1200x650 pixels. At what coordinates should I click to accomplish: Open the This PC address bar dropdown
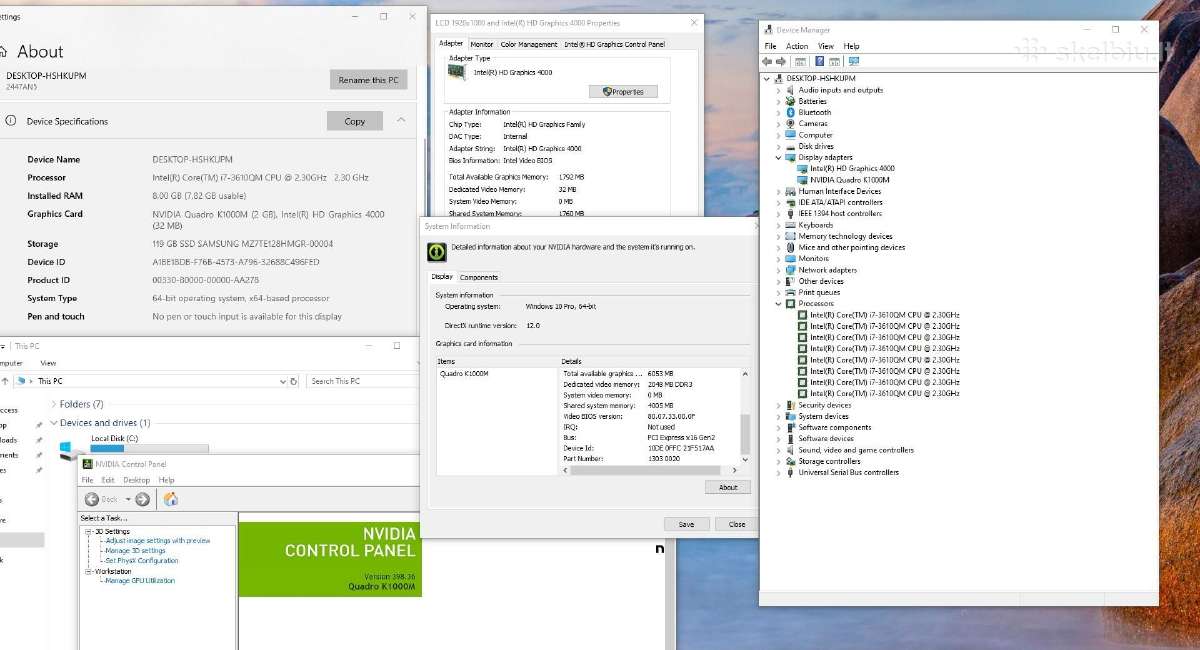pyautogui.click(x=285, y=381)
